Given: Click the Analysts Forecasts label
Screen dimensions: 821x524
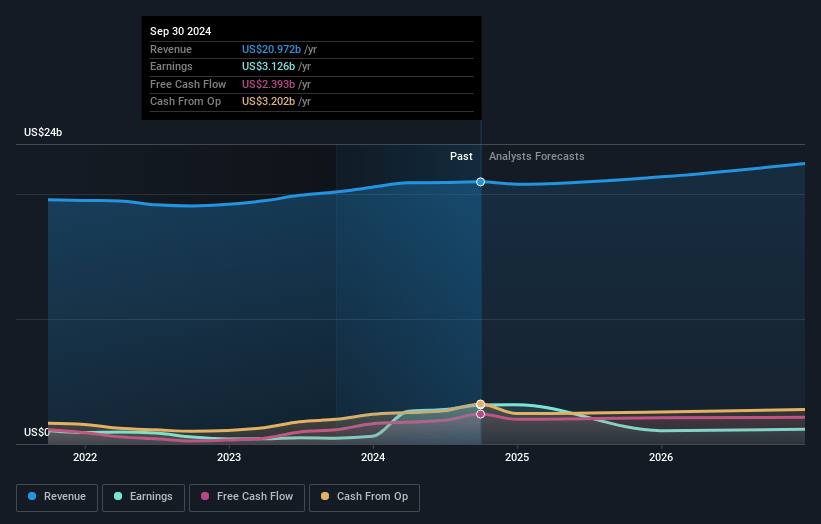Looking at the screenshot, I should [x=537, y=156].
